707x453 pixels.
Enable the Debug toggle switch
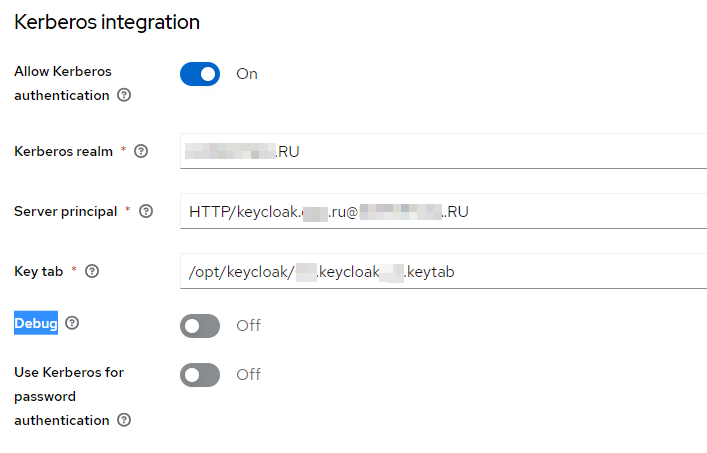[200, 325]
